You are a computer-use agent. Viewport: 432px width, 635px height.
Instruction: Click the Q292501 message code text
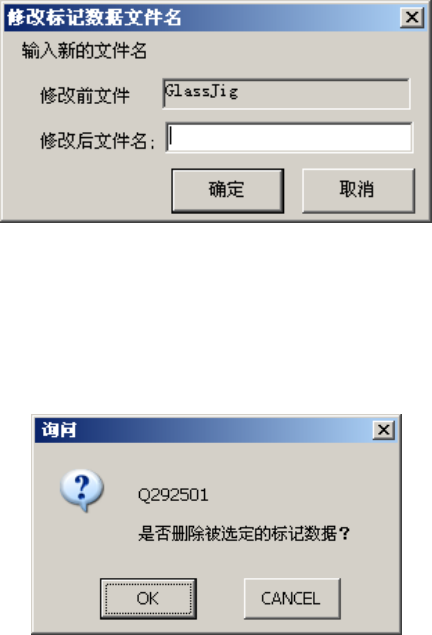click(173, 495)
